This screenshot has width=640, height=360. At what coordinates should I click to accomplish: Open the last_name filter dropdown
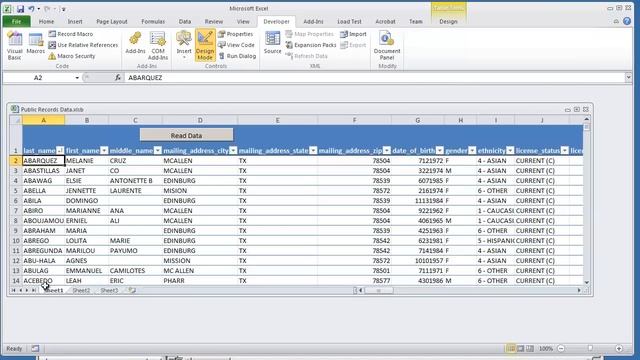[x=60, y=151]
